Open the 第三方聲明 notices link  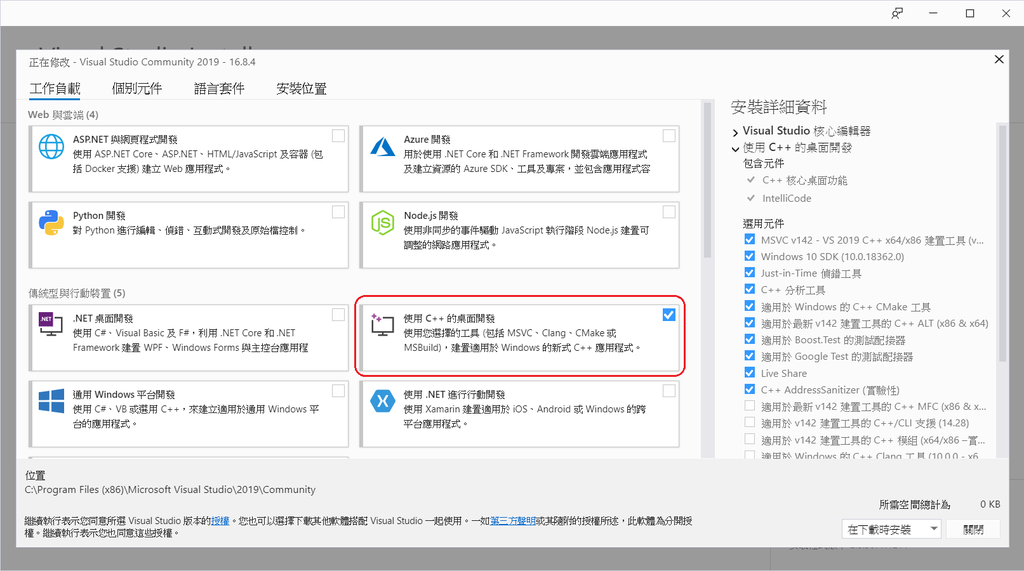point(513,521)
